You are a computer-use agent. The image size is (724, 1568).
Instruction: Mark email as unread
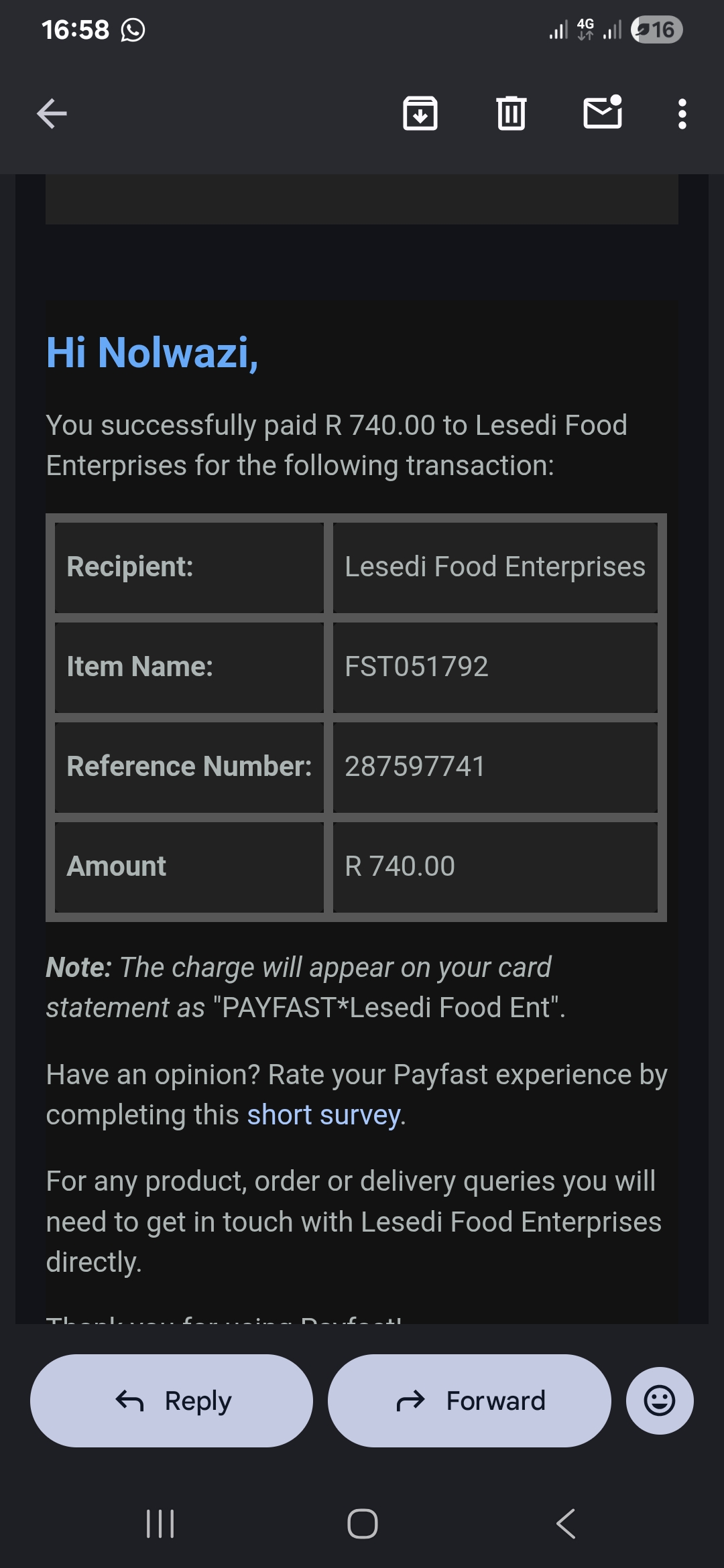(602, 113)
